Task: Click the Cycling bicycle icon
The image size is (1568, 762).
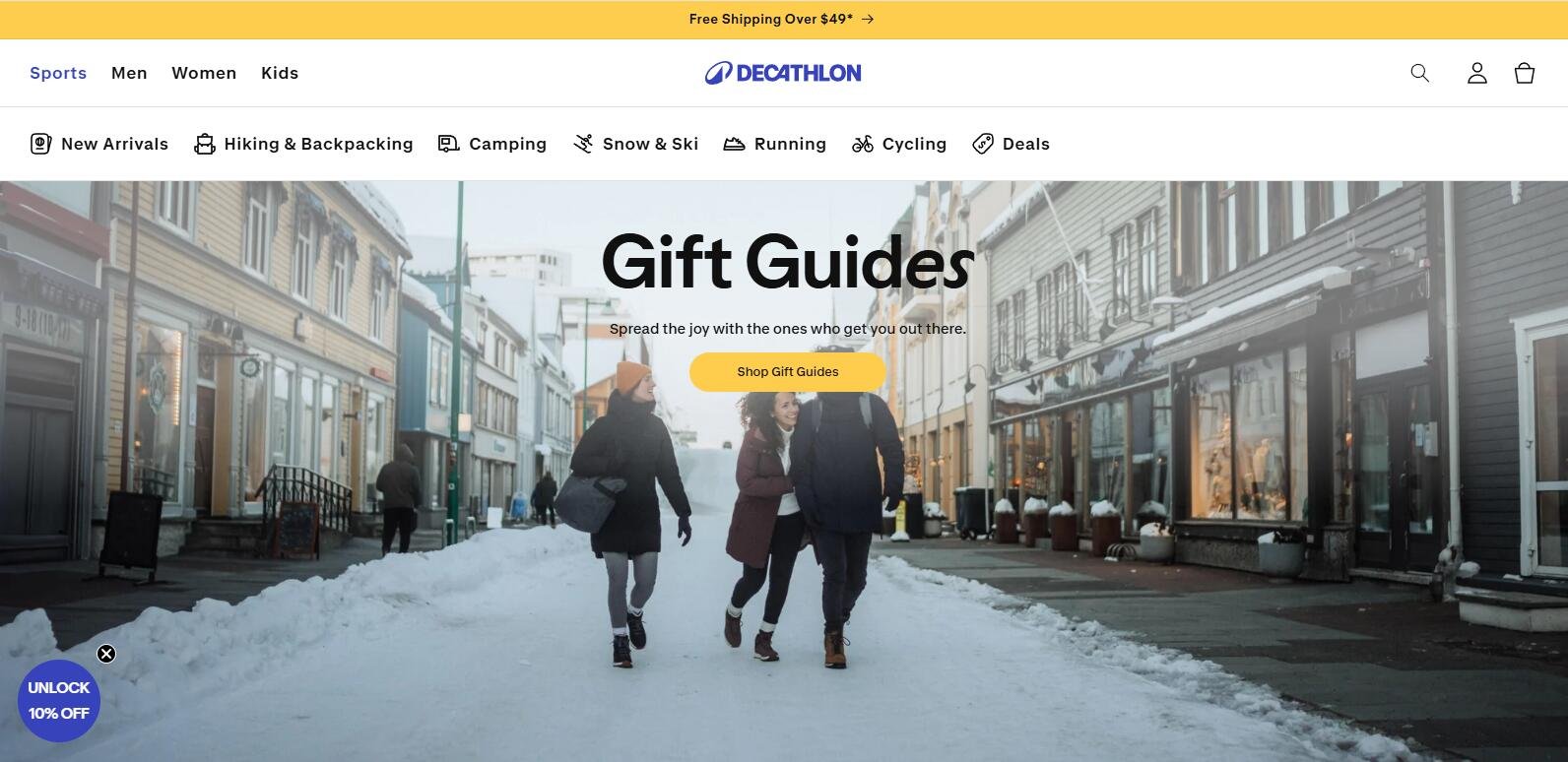Action: point(863,144)
